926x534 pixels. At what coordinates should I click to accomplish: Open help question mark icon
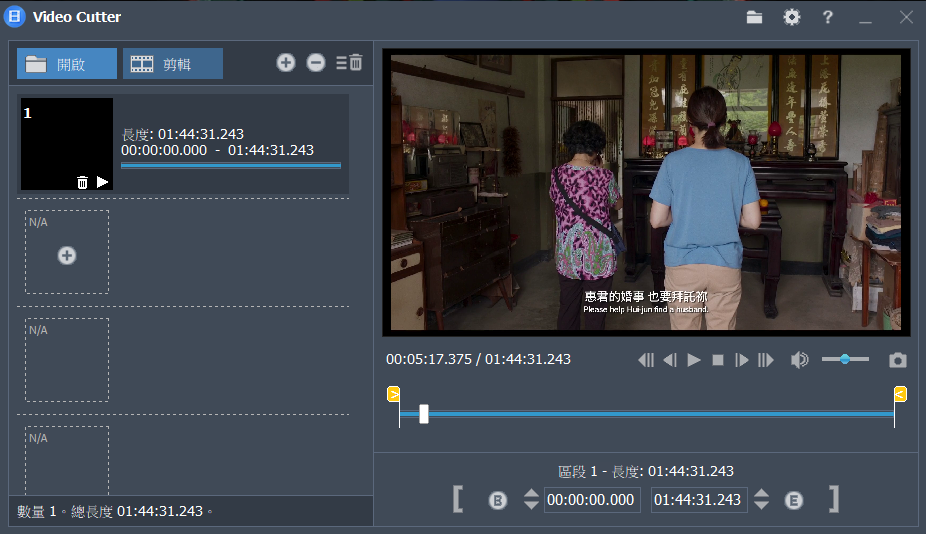pyautogui.click(x=828, y=17)
